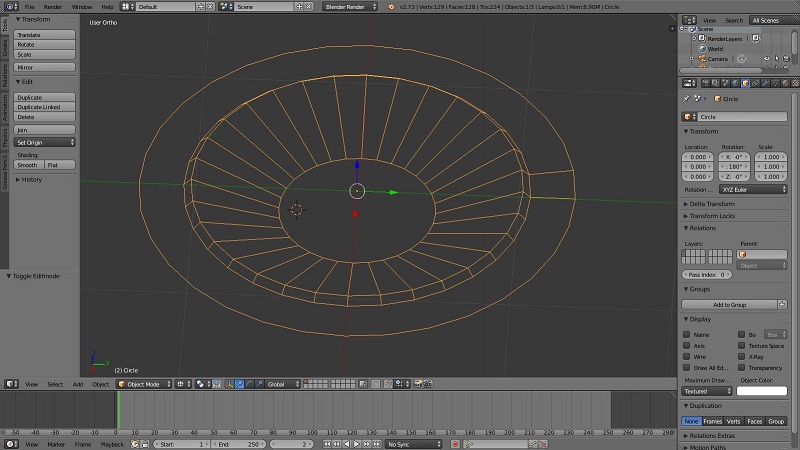Viewport: 800px width, 450px height.
Task: Select the Camera object in the outliner
Action: [x=716, y=59]
